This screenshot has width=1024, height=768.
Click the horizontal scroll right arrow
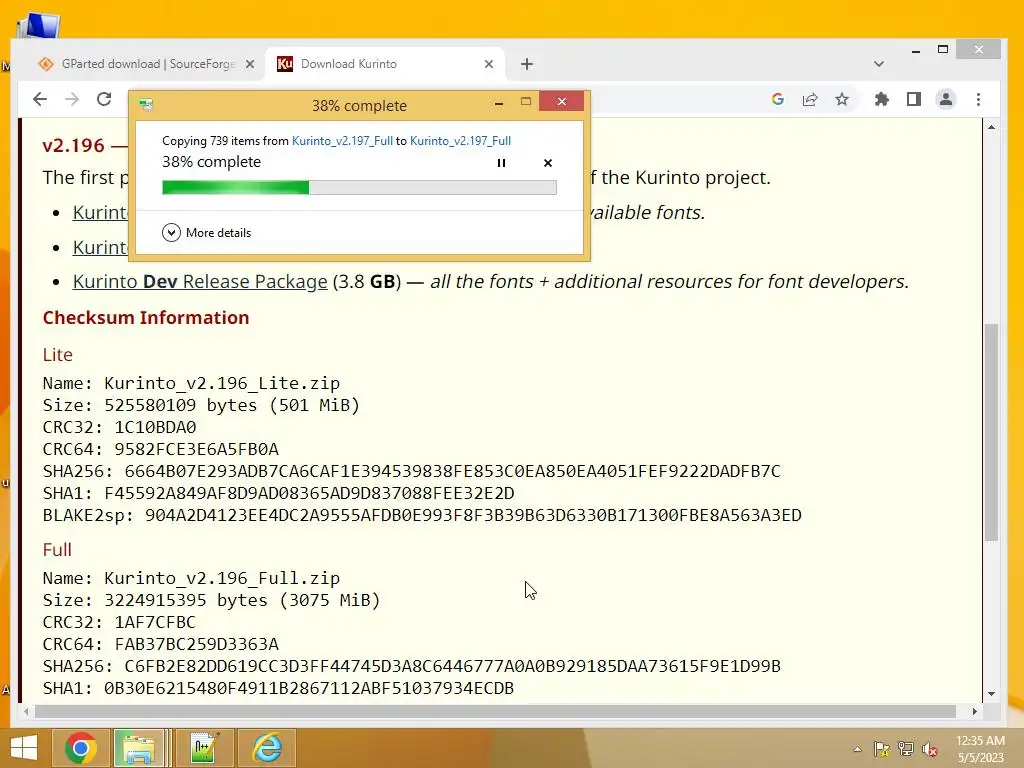[974, 711]
